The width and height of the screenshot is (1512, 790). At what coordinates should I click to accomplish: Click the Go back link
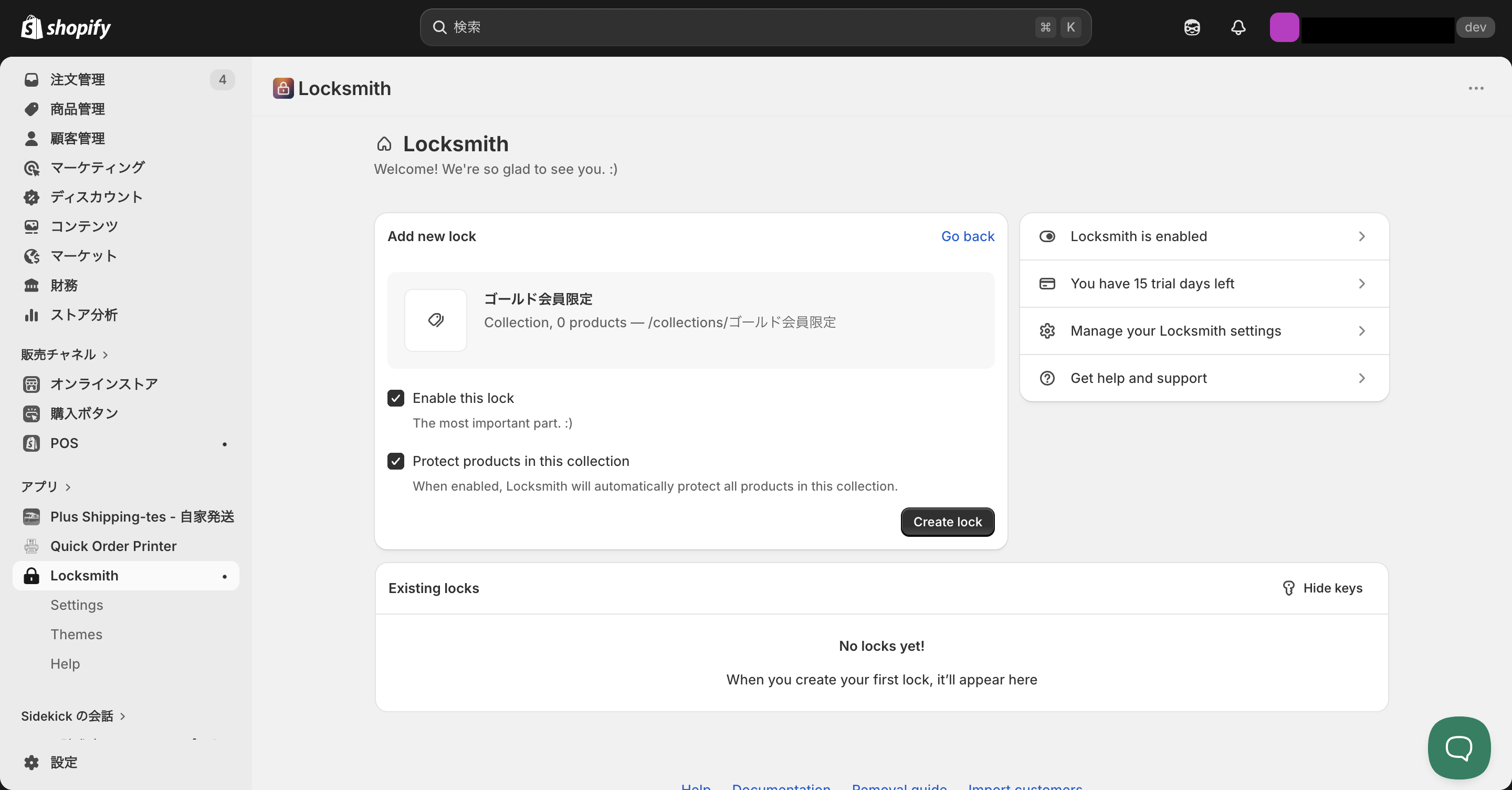pos(967,236)
